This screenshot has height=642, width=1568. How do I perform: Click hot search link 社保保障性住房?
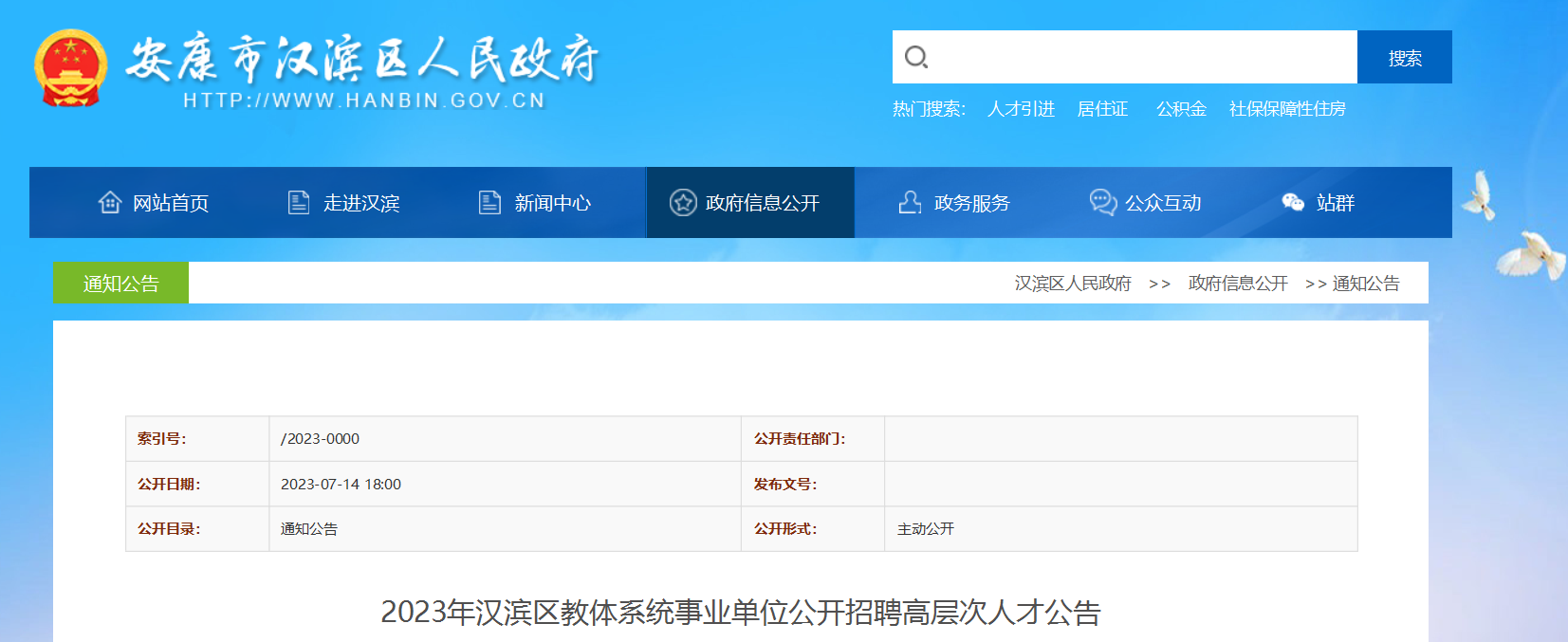click(1287, 109)
